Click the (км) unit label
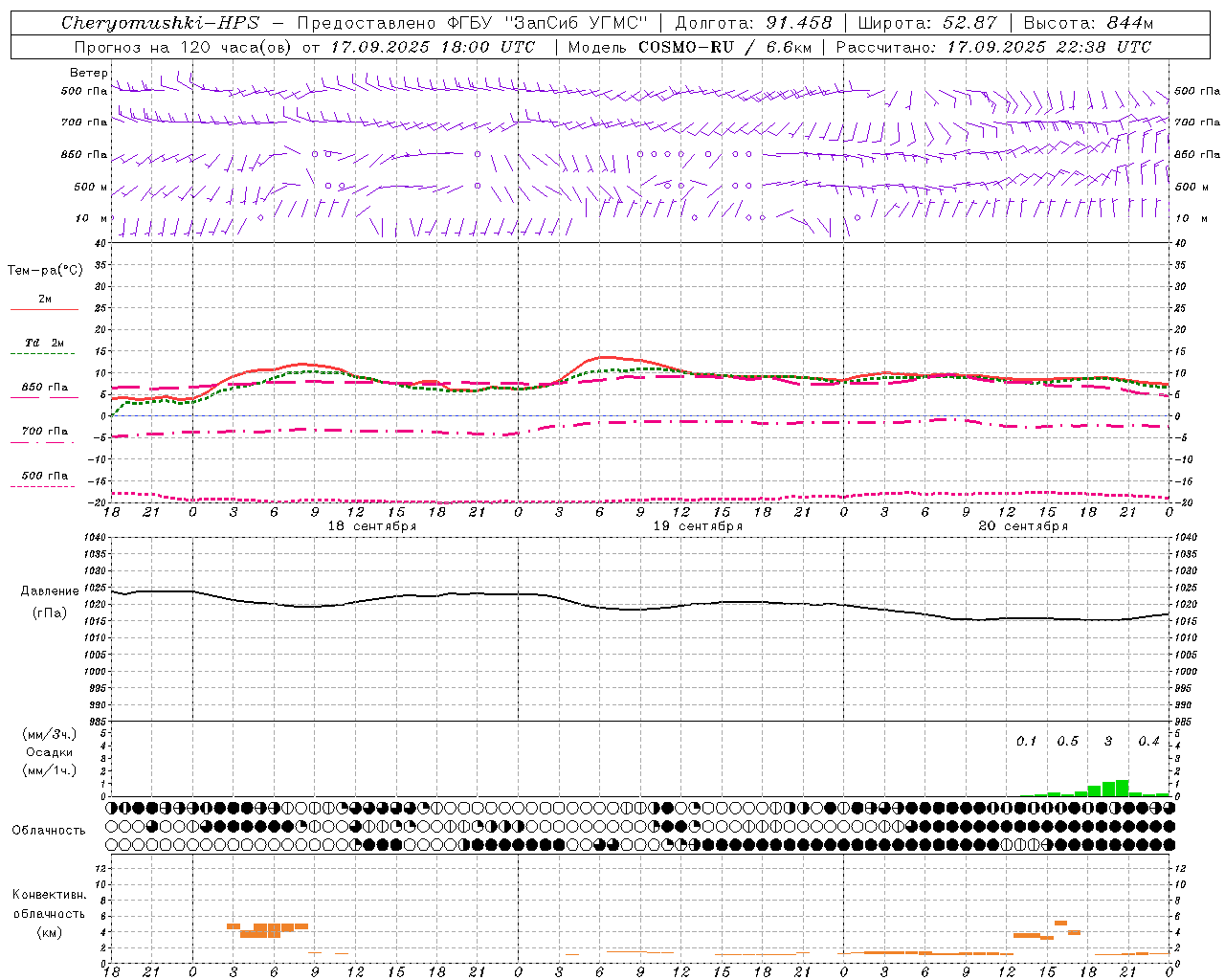 (50, 932)
